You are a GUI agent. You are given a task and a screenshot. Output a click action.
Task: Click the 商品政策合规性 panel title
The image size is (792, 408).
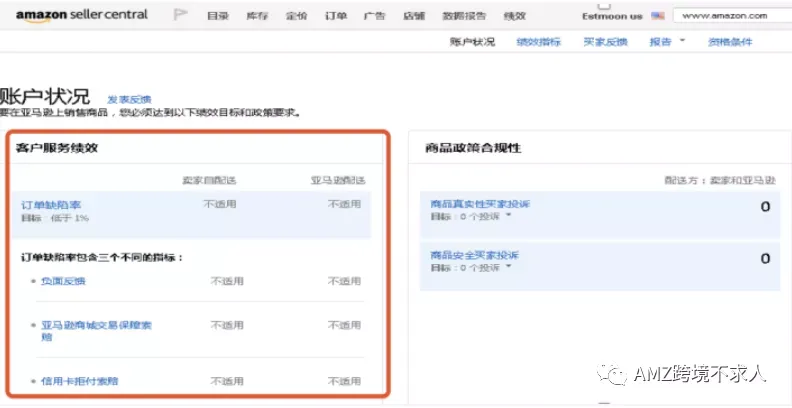click(473, 148)
